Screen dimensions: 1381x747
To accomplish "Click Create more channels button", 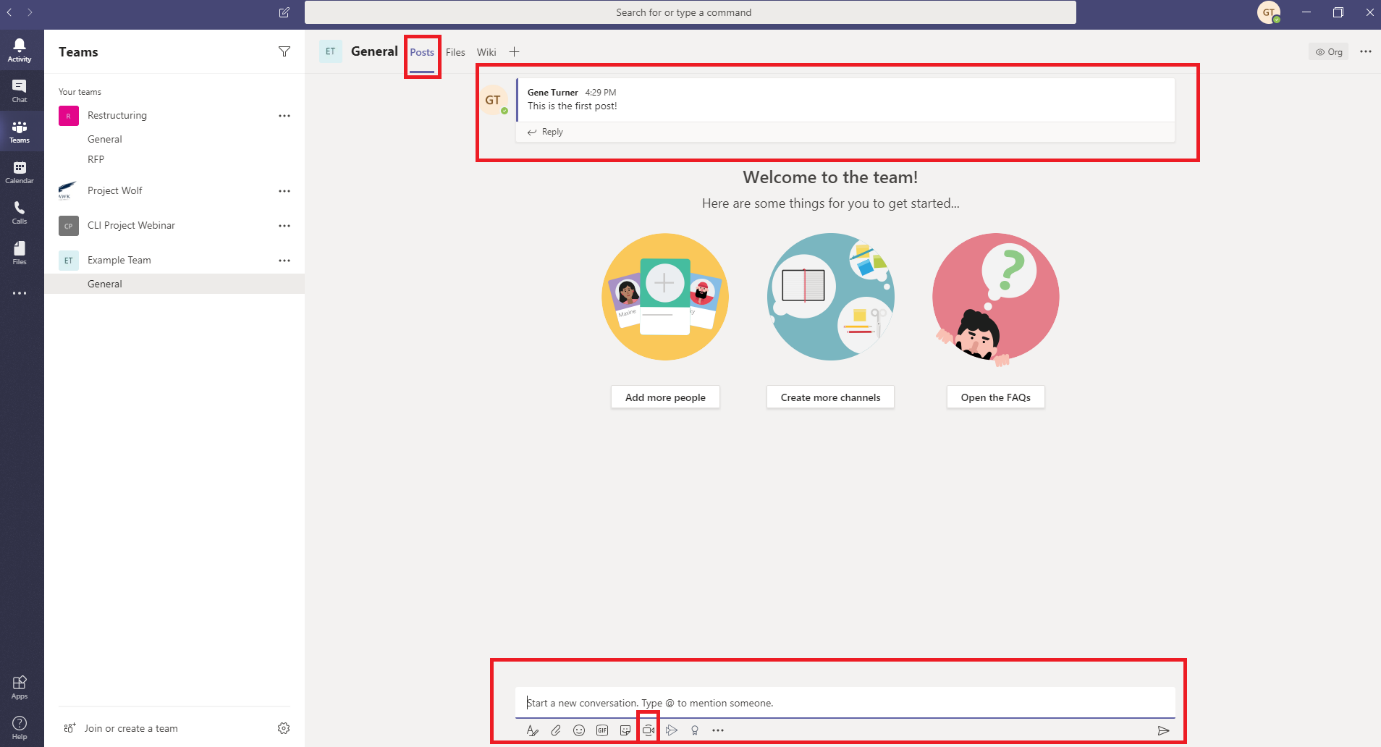I will point(830,397).
